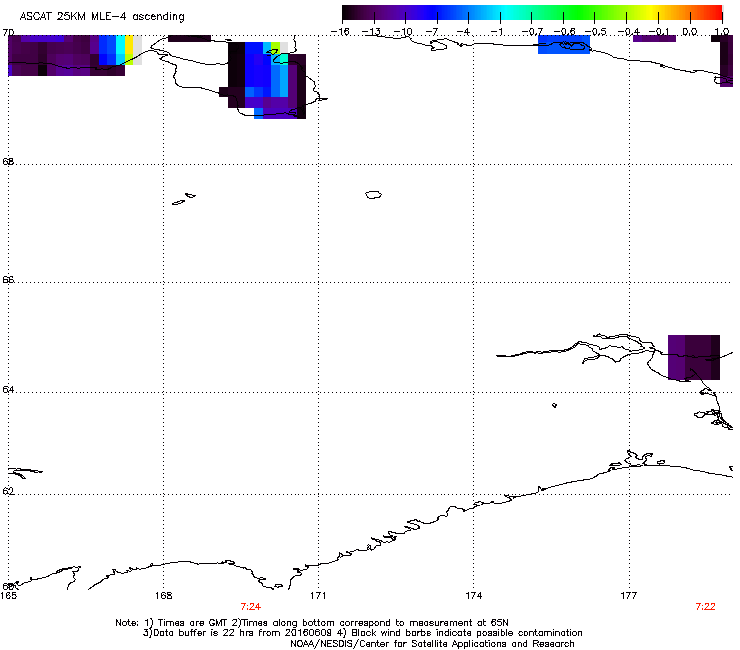Select the "-4" color scale label

click(465, 32)
